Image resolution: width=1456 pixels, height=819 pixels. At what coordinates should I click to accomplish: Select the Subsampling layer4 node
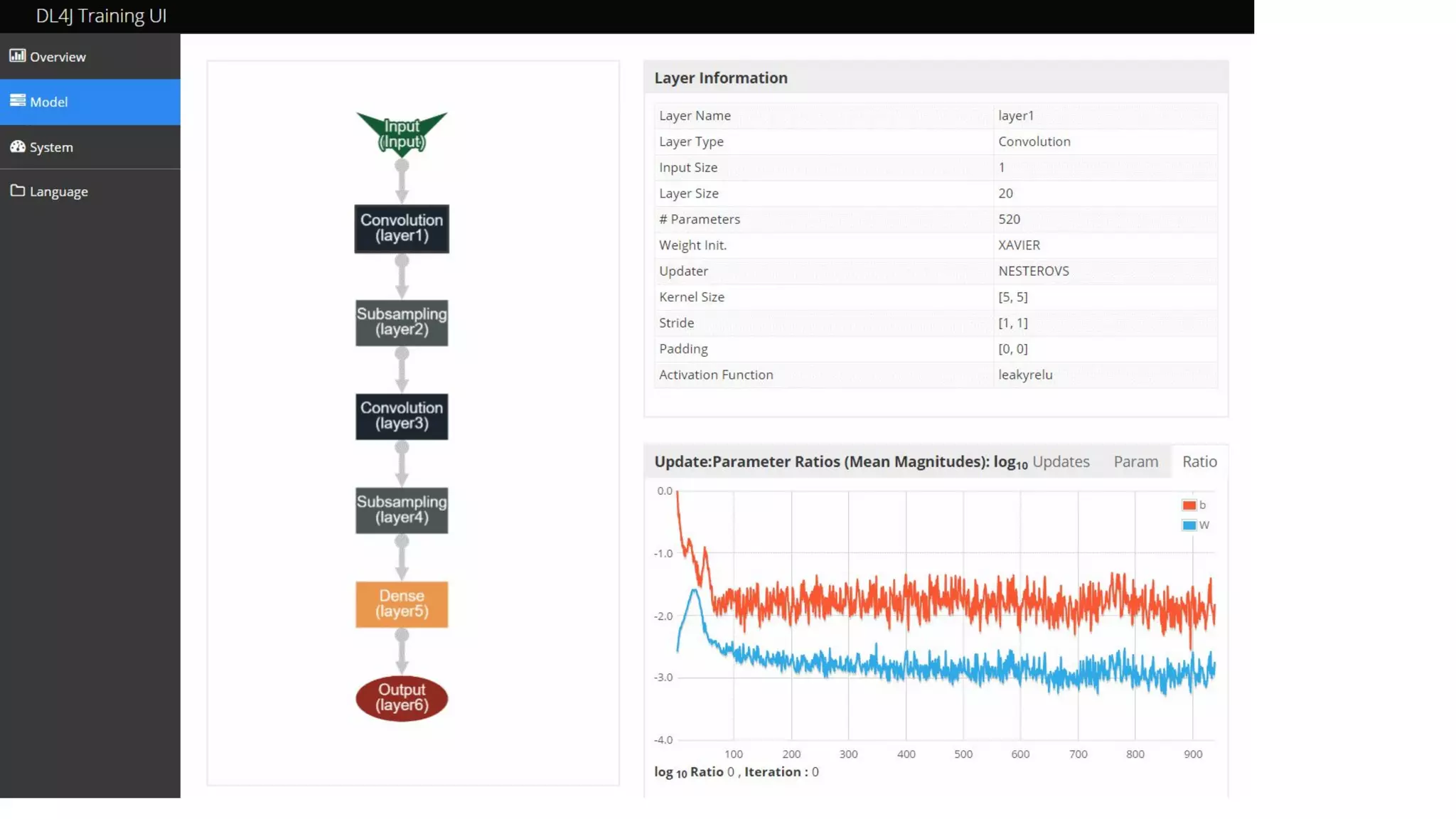[x=402, y=510]
